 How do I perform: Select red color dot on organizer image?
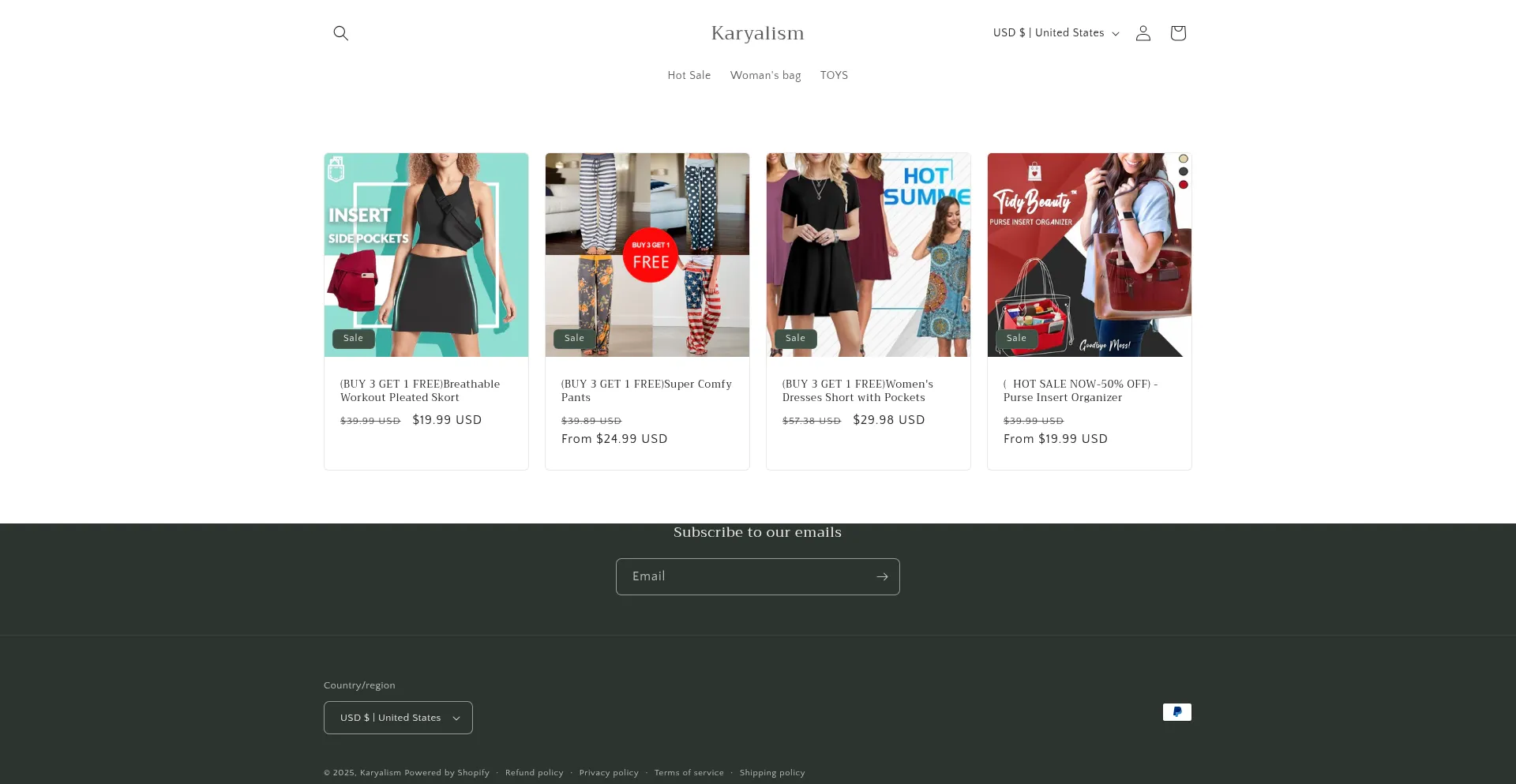pyautogui.click(x=1183, y=185)
